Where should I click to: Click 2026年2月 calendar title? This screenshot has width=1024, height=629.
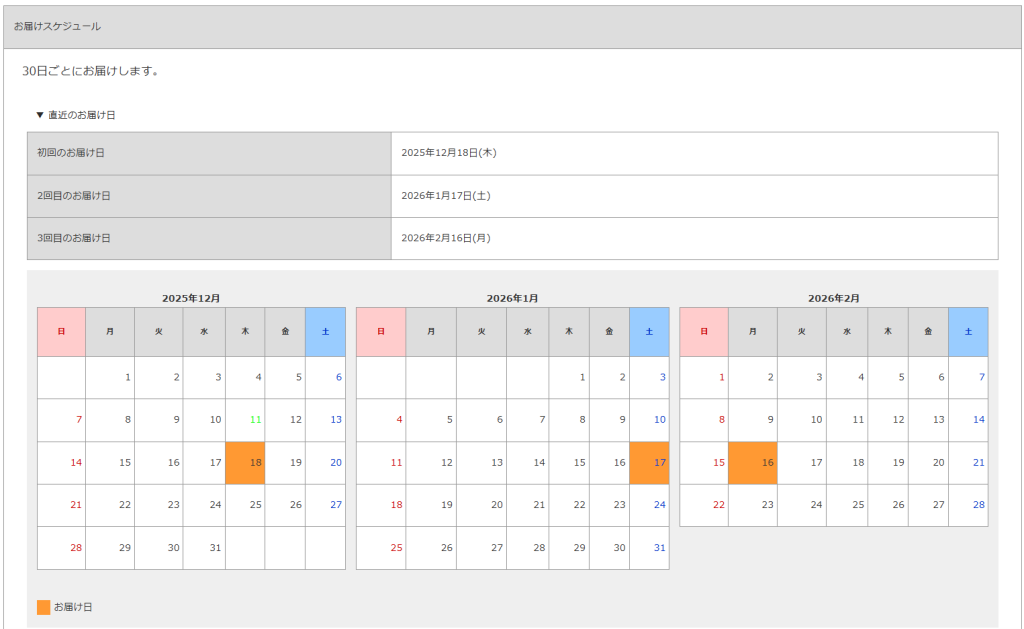click(833, 298)
